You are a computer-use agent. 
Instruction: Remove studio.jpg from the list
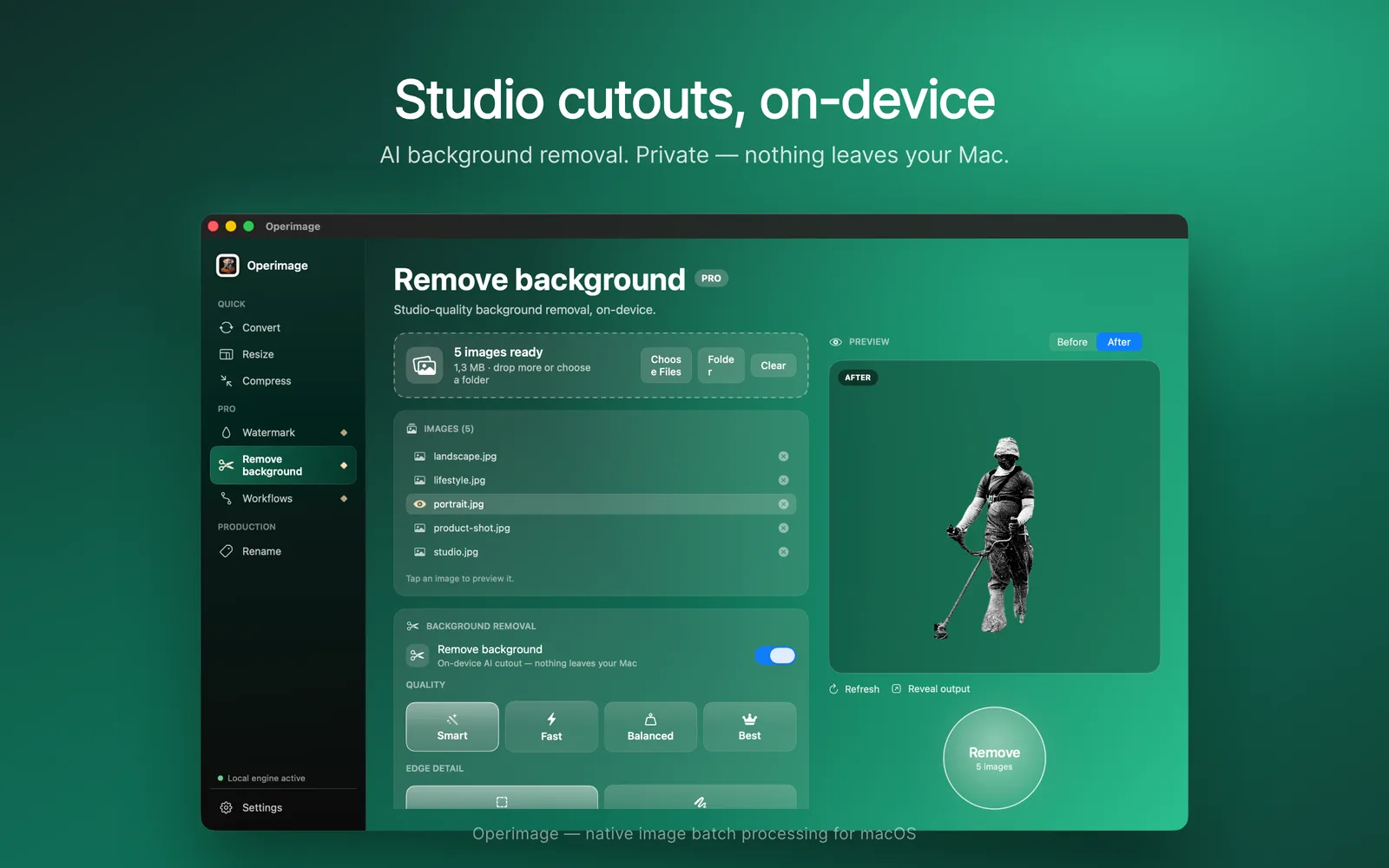(x=783, y=552)
